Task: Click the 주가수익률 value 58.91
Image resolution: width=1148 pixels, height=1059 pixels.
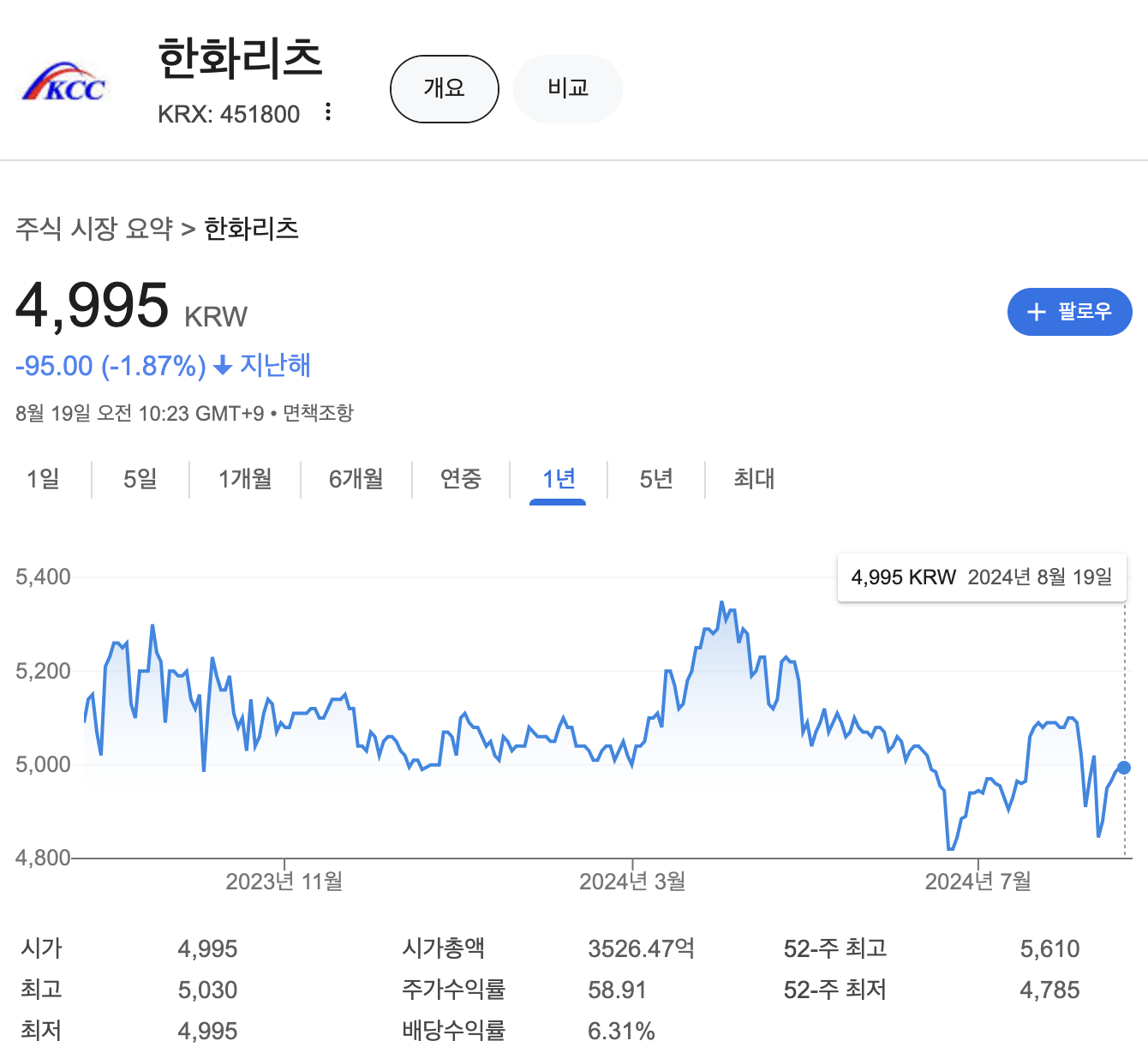Action: pos(617,990)
